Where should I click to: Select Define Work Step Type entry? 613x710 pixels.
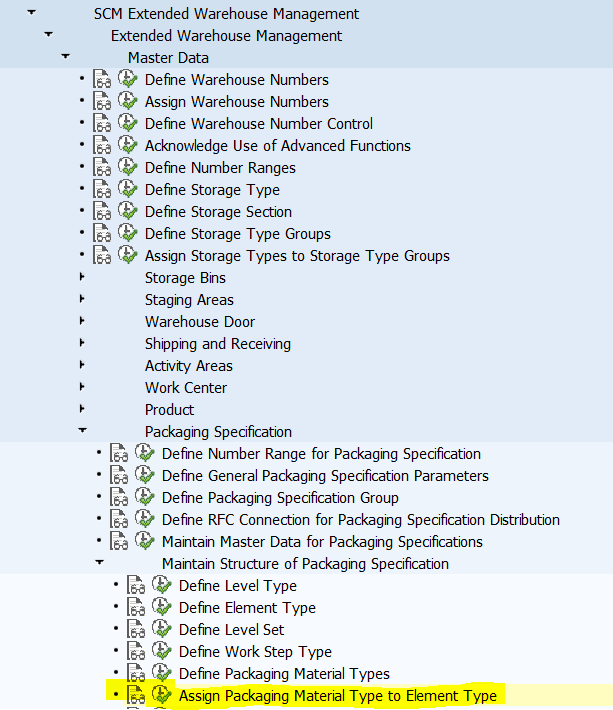[255, 652]
